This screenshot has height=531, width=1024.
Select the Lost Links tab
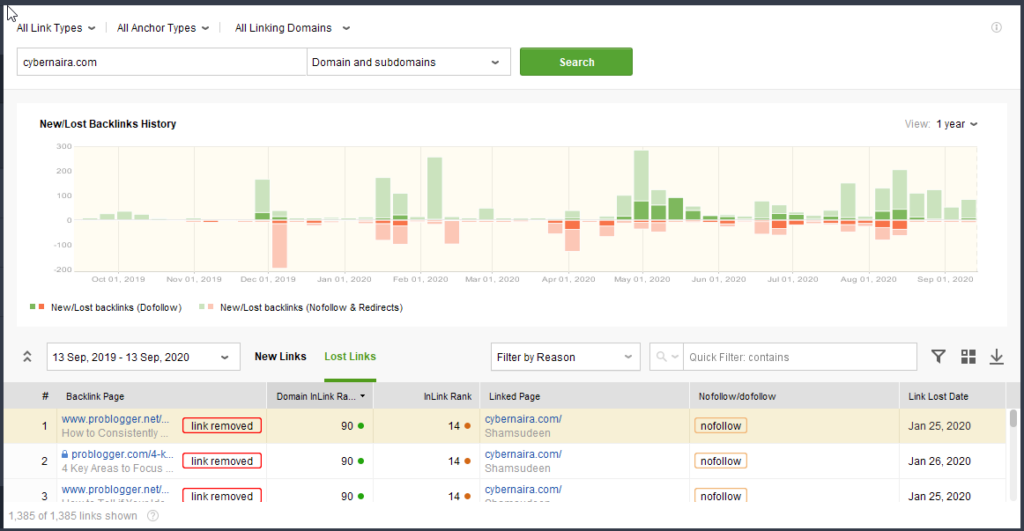point(350,357)
